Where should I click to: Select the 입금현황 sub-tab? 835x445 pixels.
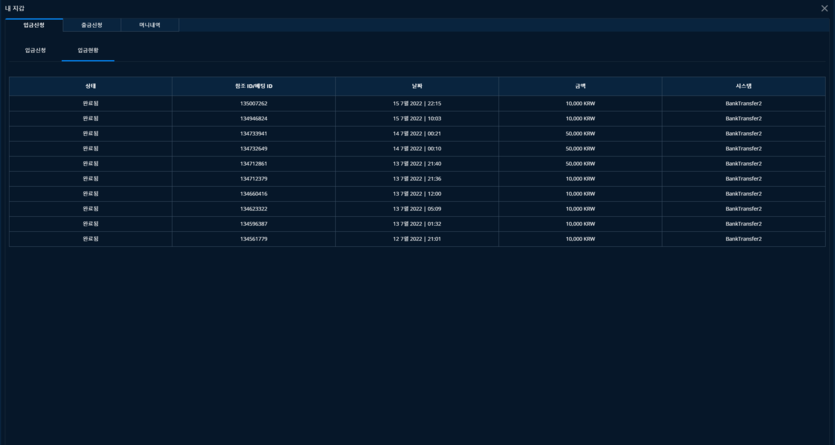pyautogui.click(x=88, y=50)
